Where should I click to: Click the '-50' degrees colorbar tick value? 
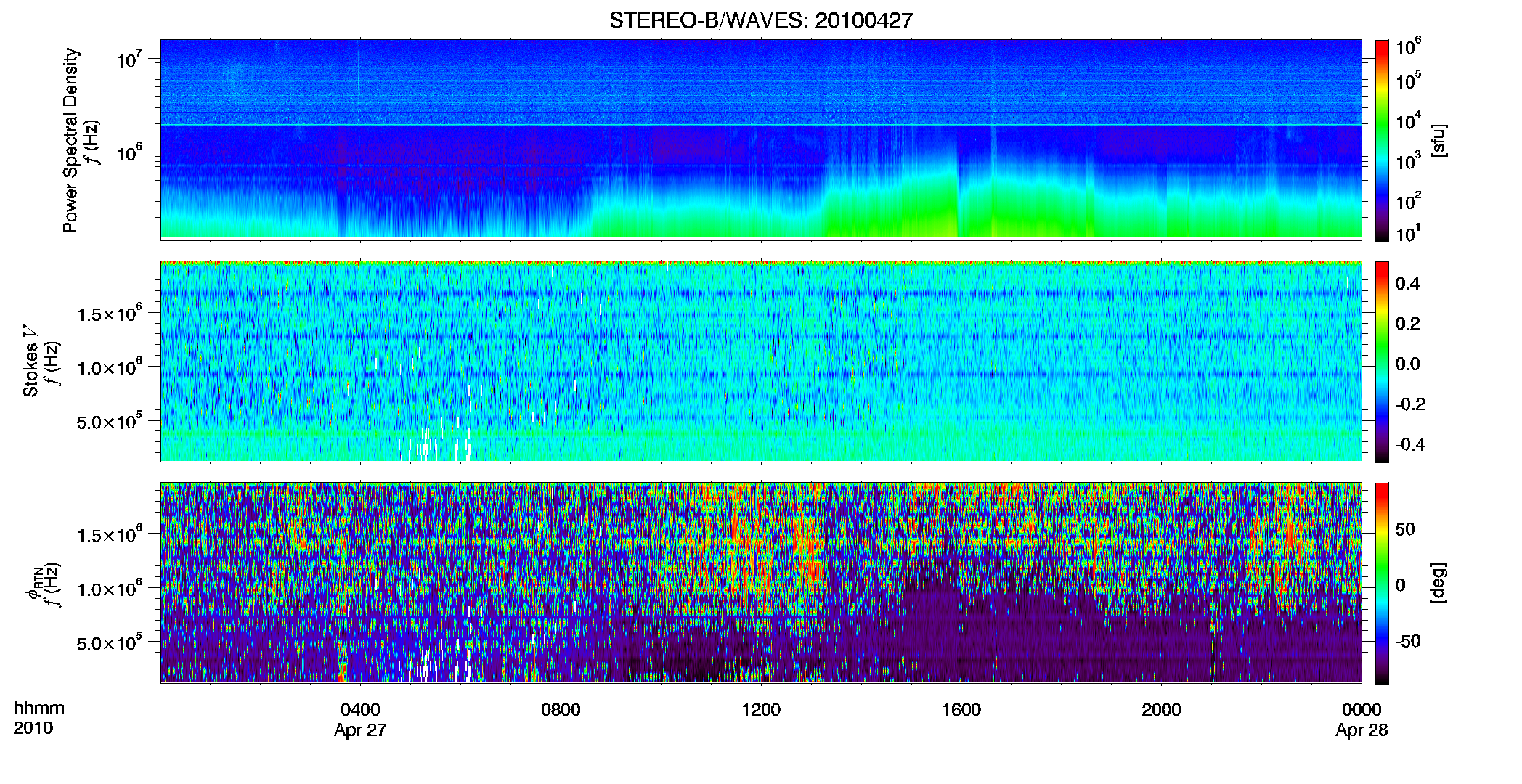point(1407,641)
